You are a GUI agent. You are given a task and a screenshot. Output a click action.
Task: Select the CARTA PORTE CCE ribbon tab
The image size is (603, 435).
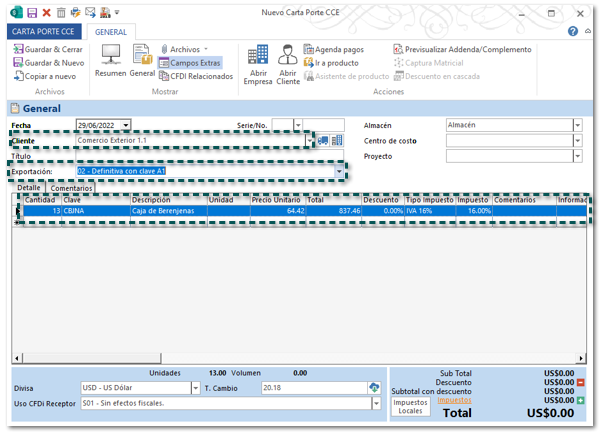pyautogui.click(x=43, y=32)
